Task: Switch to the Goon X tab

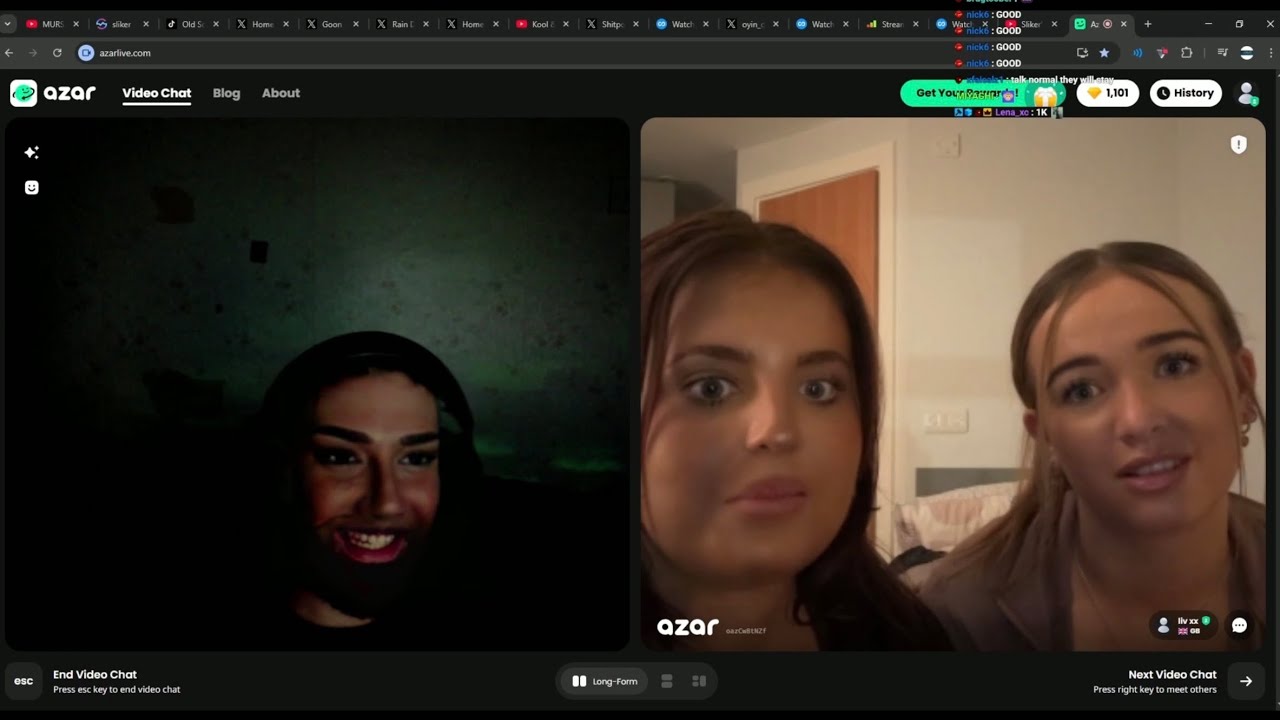Action: tap(331, 24)
